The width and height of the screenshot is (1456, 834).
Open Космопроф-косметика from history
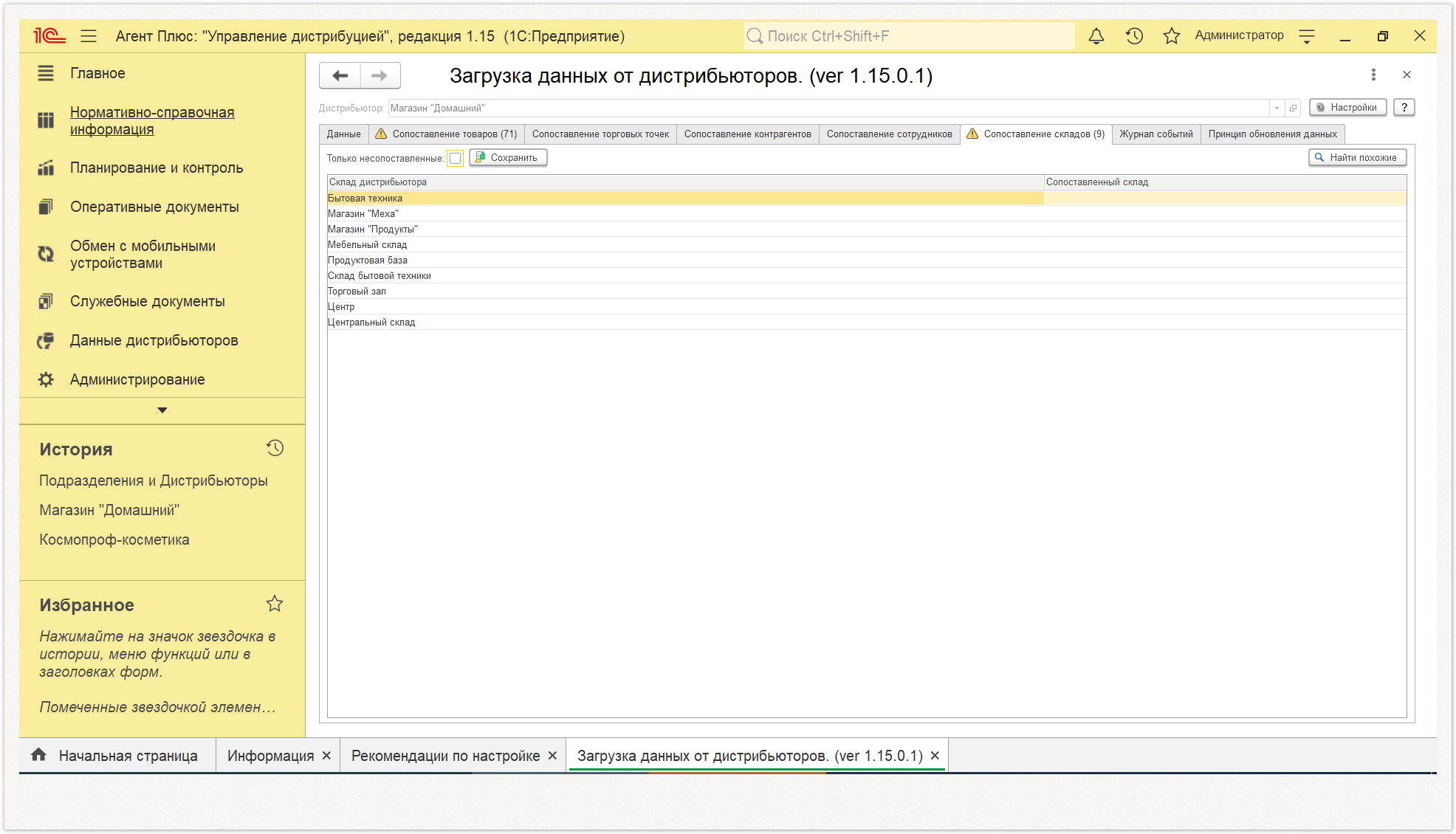tap(114, 540)
